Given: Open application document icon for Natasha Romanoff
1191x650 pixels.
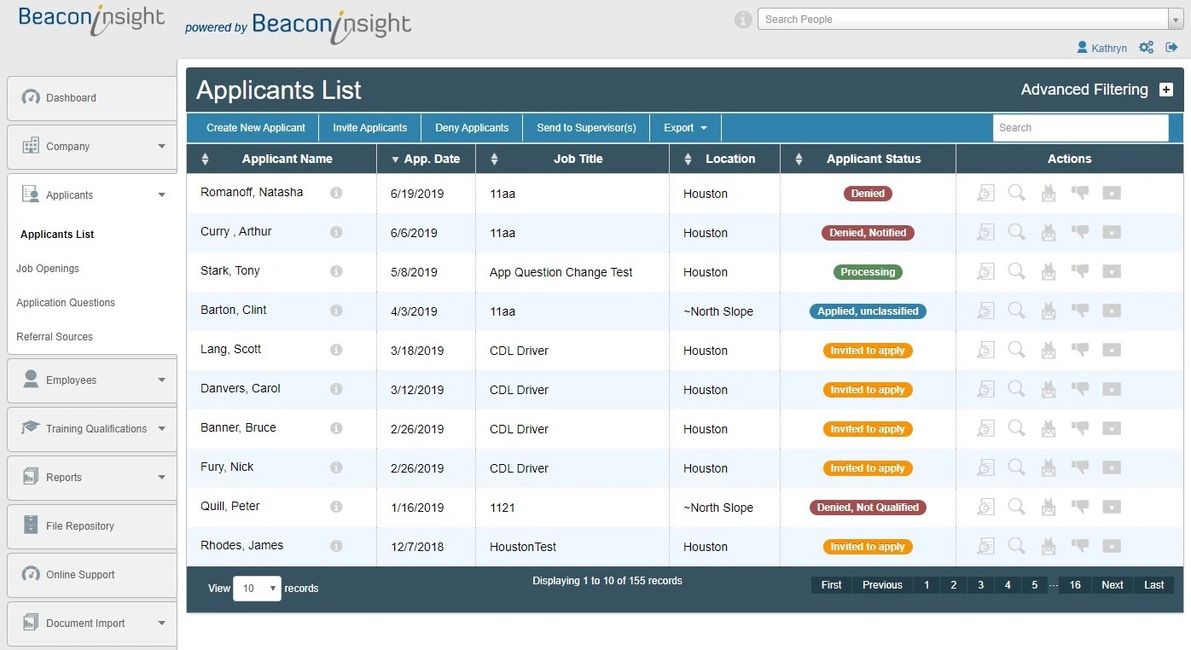Looking at the screenshot, I should pos(985,192).
